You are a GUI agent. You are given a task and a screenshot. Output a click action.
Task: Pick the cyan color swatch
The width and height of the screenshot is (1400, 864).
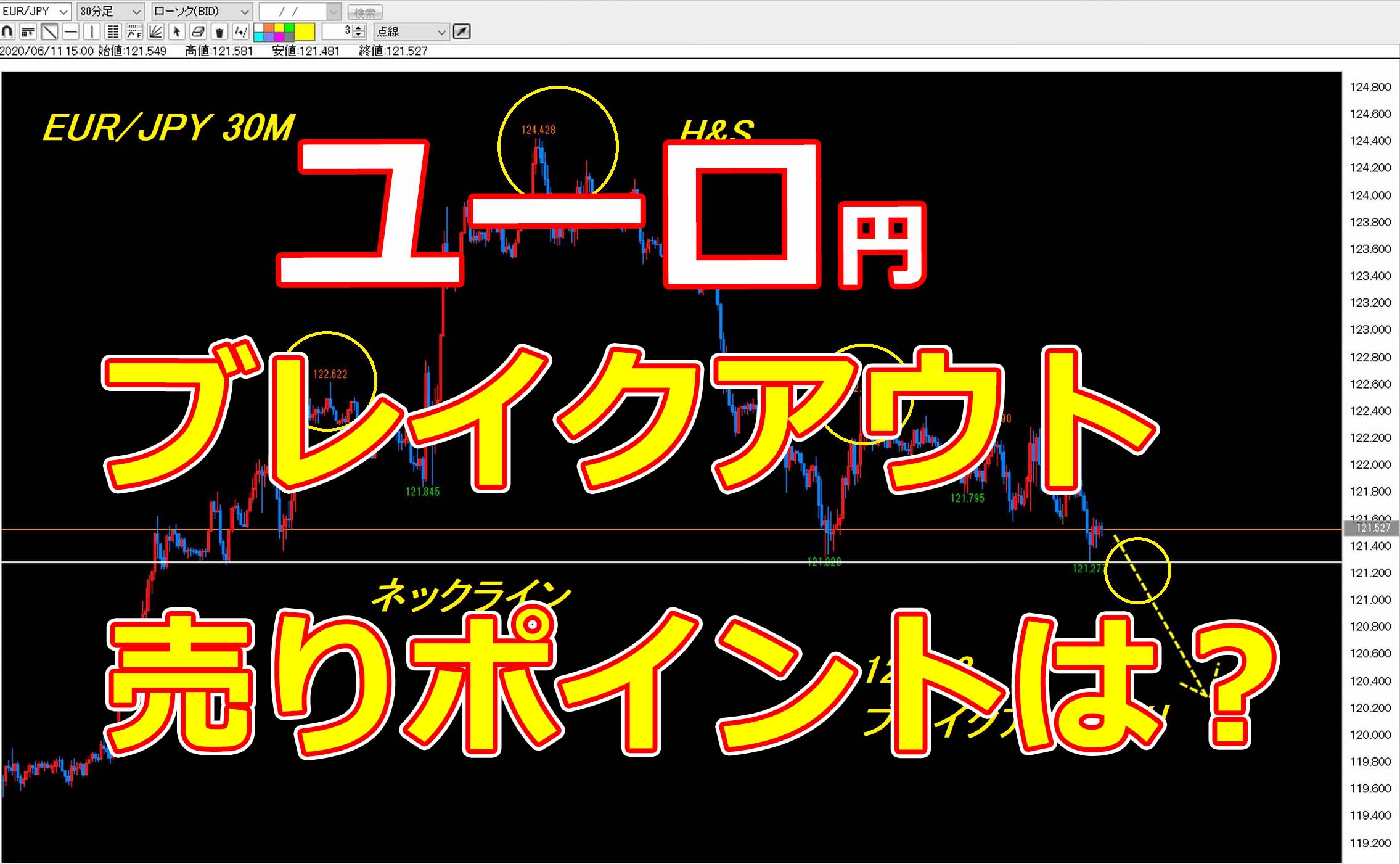(x=258, y=36)
